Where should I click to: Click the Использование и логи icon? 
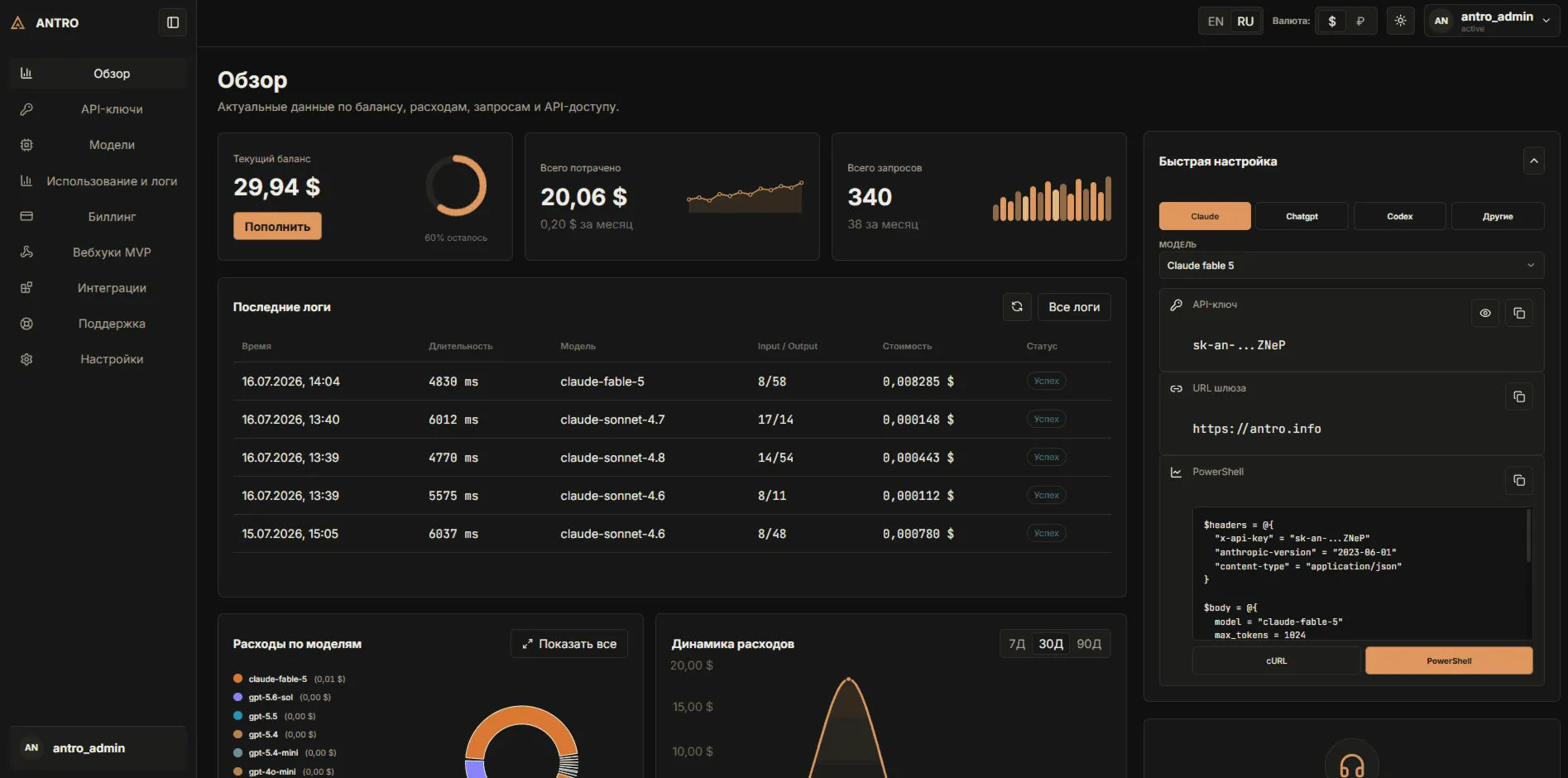pos(26,180)
